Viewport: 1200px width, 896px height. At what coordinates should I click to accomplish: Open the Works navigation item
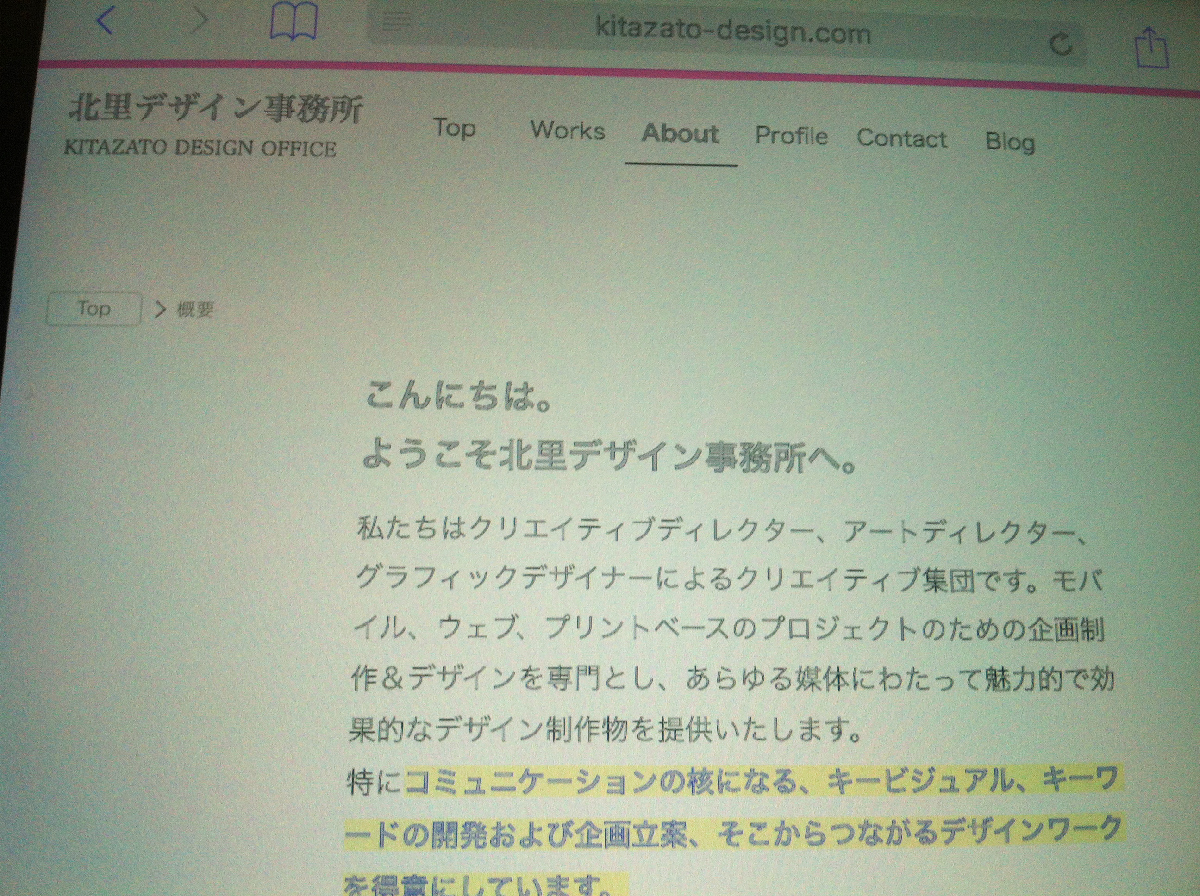[x=567, y=130]
